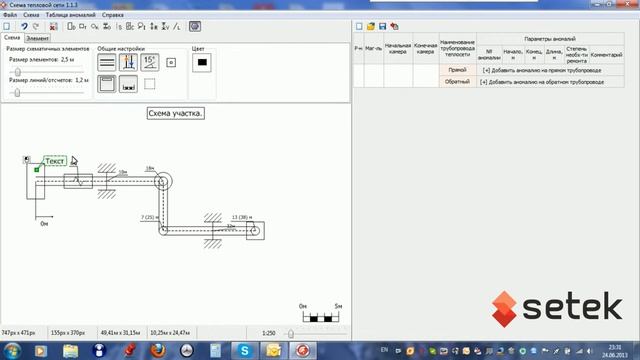
Task: Select the 'T' callout element tool
Action: point(142,27)
